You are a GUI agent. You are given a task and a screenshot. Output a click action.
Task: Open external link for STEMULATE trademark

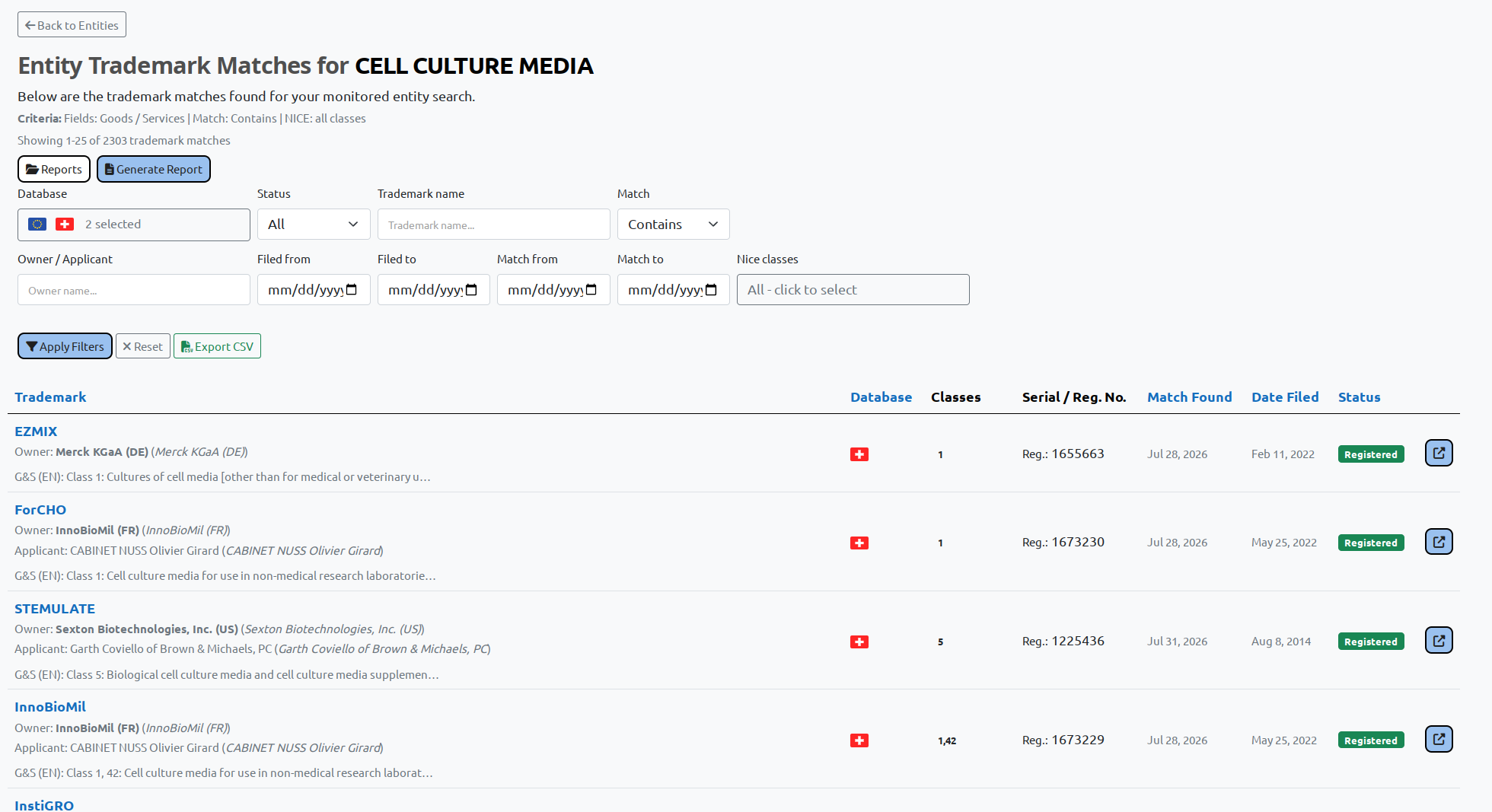[1439, 641]
